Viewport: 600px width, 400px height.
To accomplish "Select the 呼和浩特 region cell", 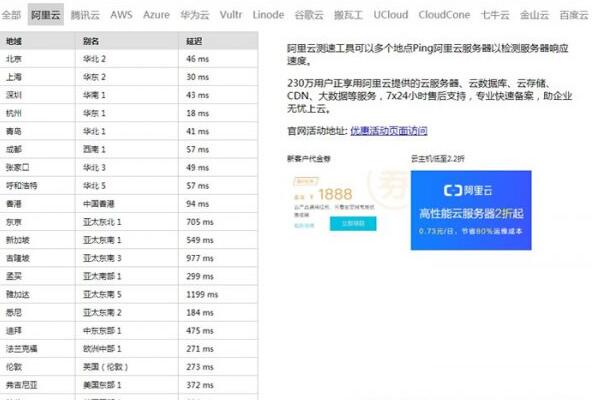I will pyautogui.click(x=38, y=186).
